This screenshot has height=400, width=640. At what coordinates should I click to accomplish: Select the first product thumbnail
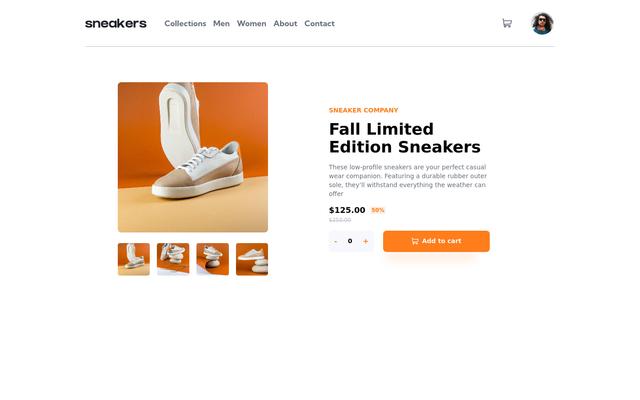coord(134,259)
